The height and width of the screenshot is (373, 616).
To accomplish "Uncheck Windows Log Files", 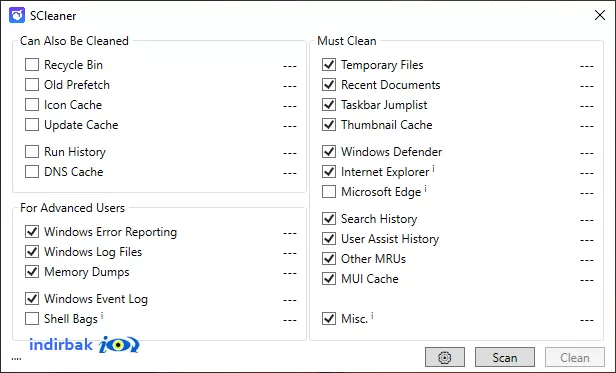I will click(32, 252).
